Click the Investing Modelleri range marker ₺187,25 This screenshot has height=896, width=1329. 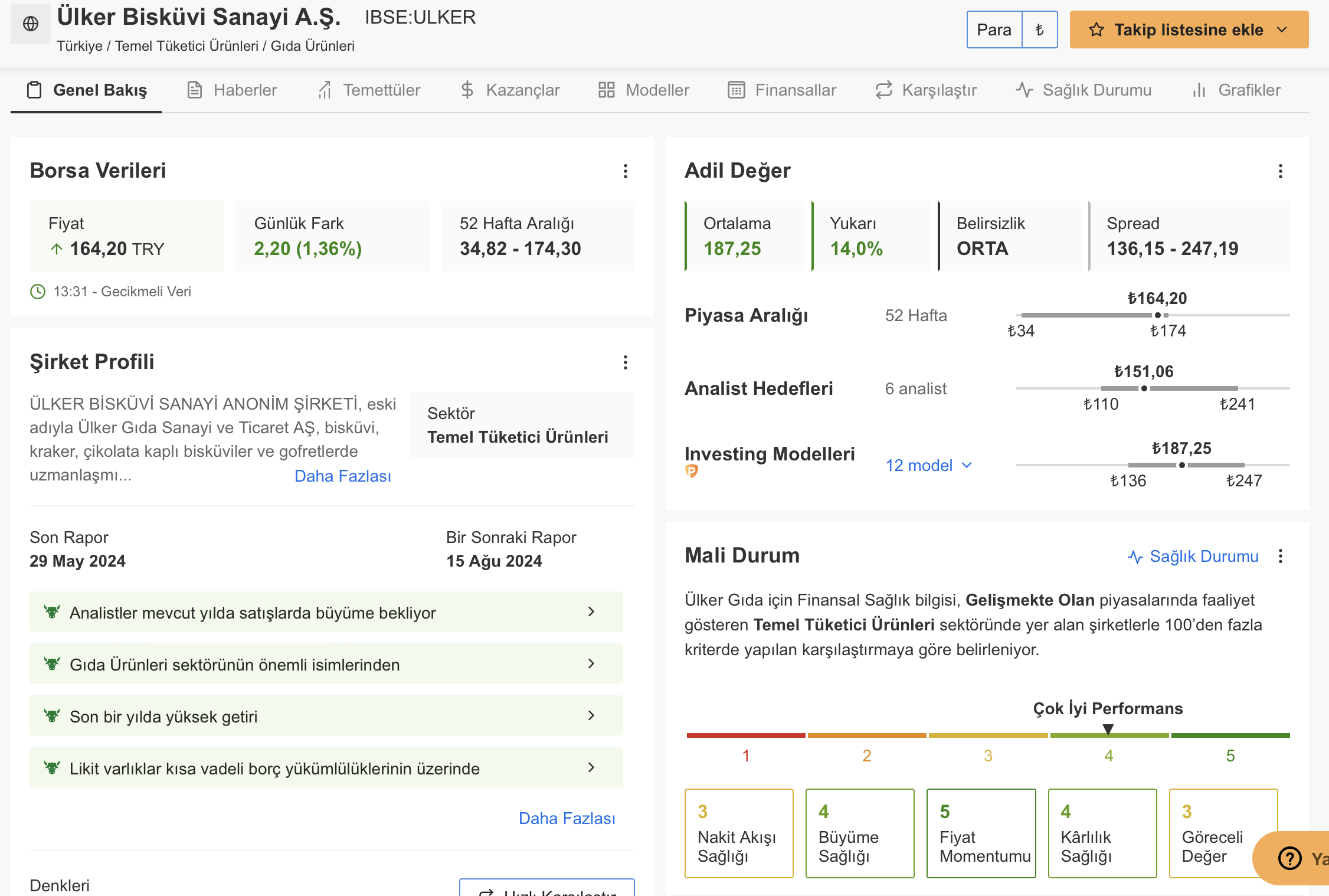[1182, 465]
